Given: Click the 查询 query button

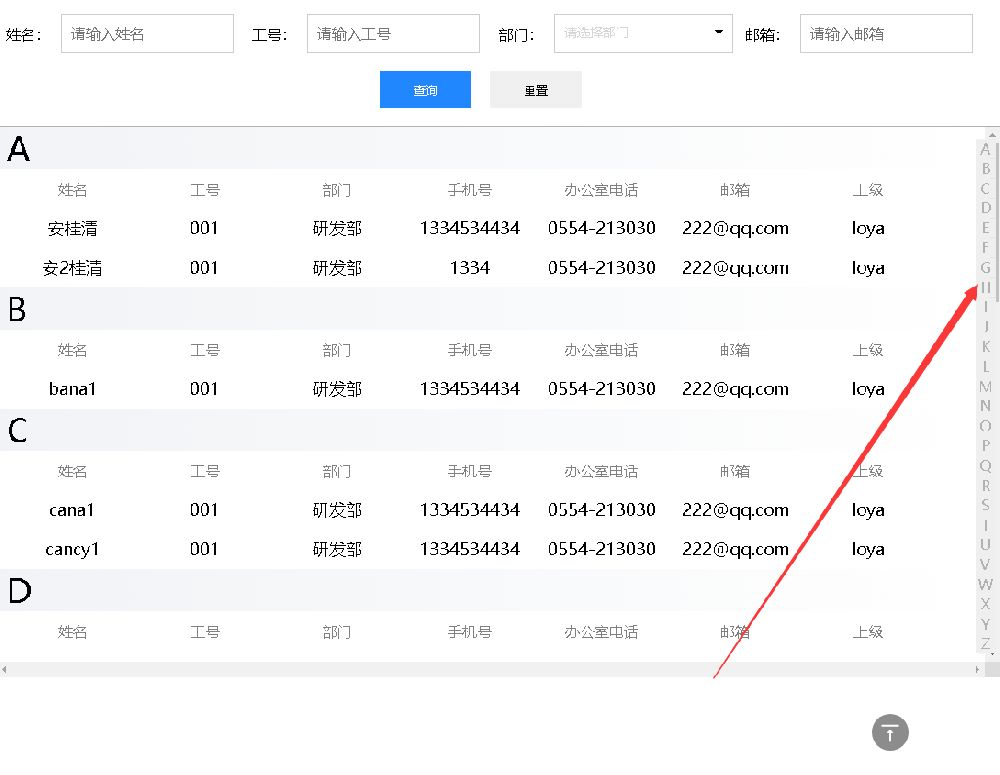Looking at the screenshot, I should [x=425, y=89].
